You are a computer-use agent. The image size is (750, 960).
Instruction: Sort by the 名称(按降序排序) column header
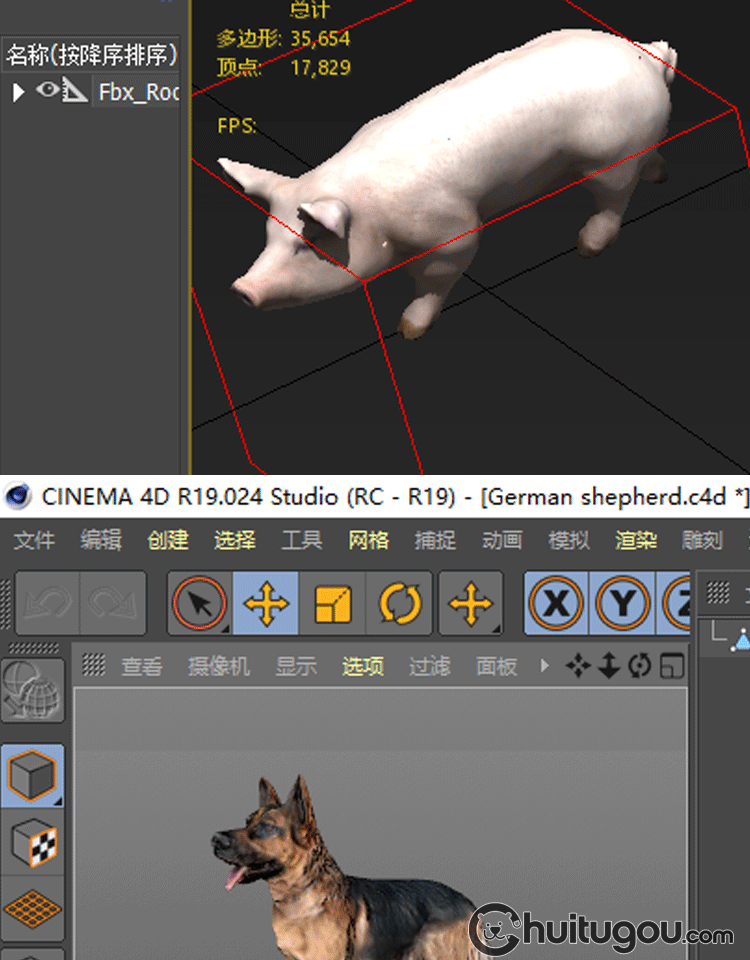coord(92,55)
